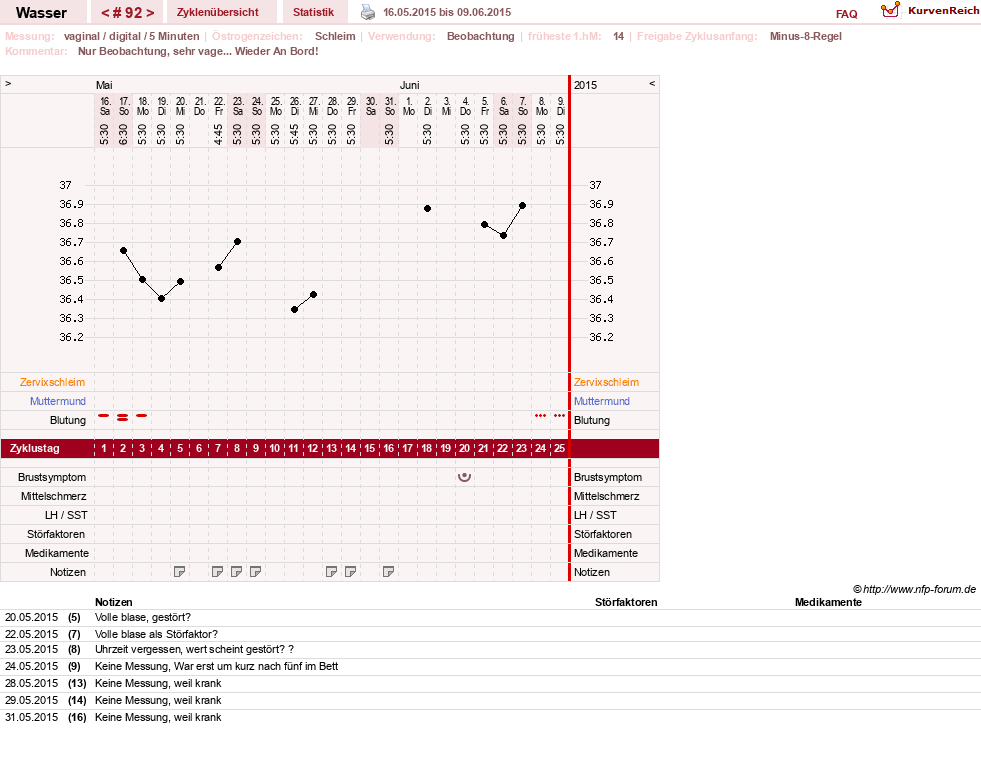
Task: Open the Statistik tab
Action: tap(313, 12)
